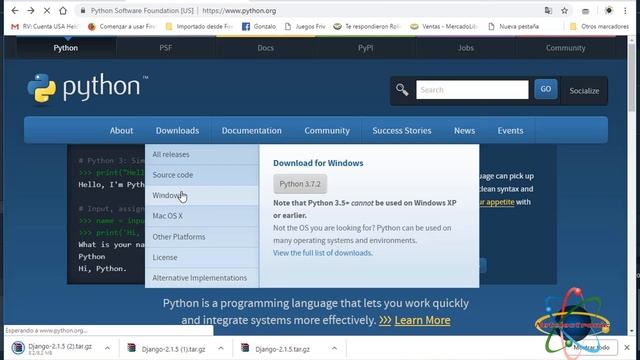Image resolution: width=640 pixels, height=360 pixels.
Task: Select the Docs top tab
Action: pos(265,48)
